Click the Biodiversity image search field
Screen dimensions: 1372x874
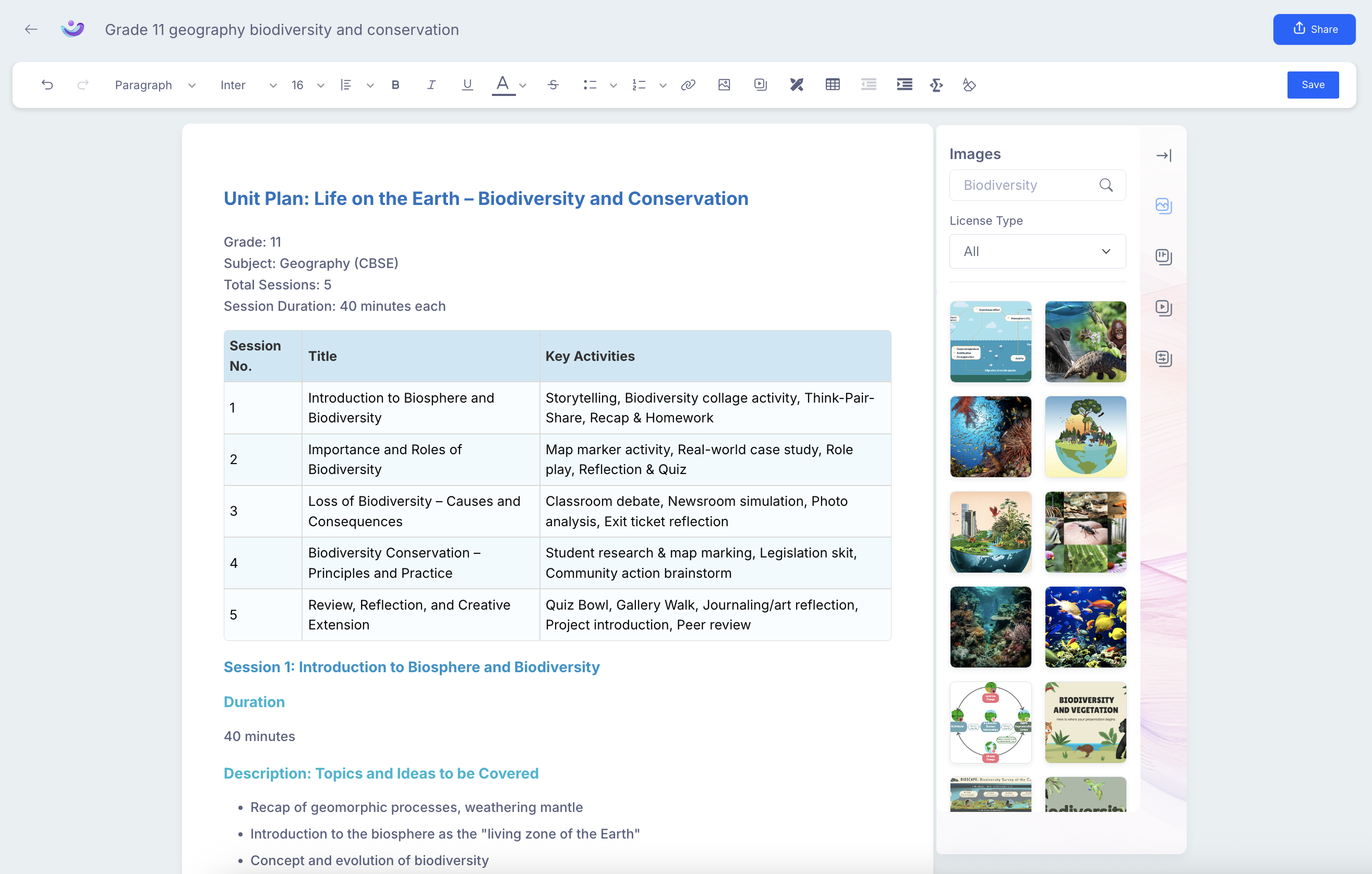click(x=1037, y=185)
